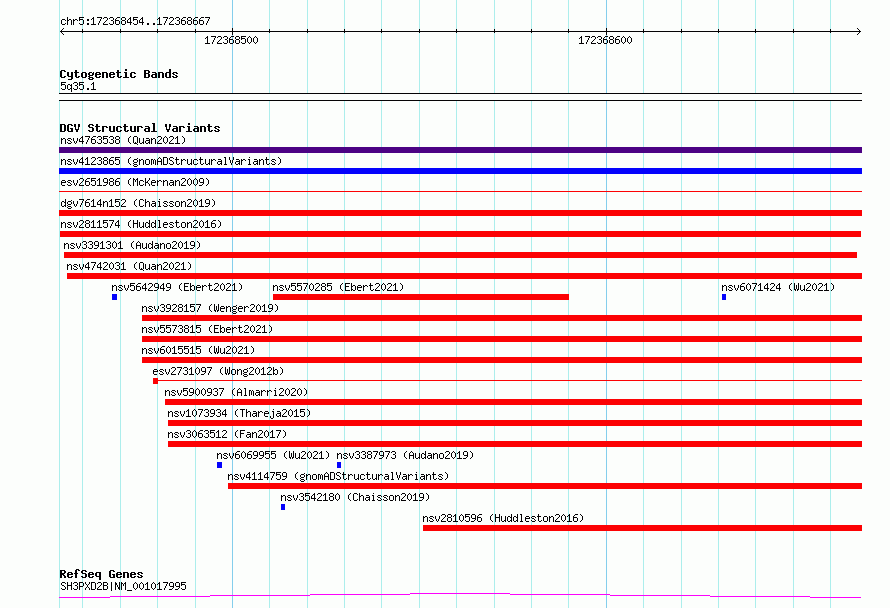Open nsv4742031 (Quan2021) label
This screenshot has width=890, height=608.
[x=129, y=266]
